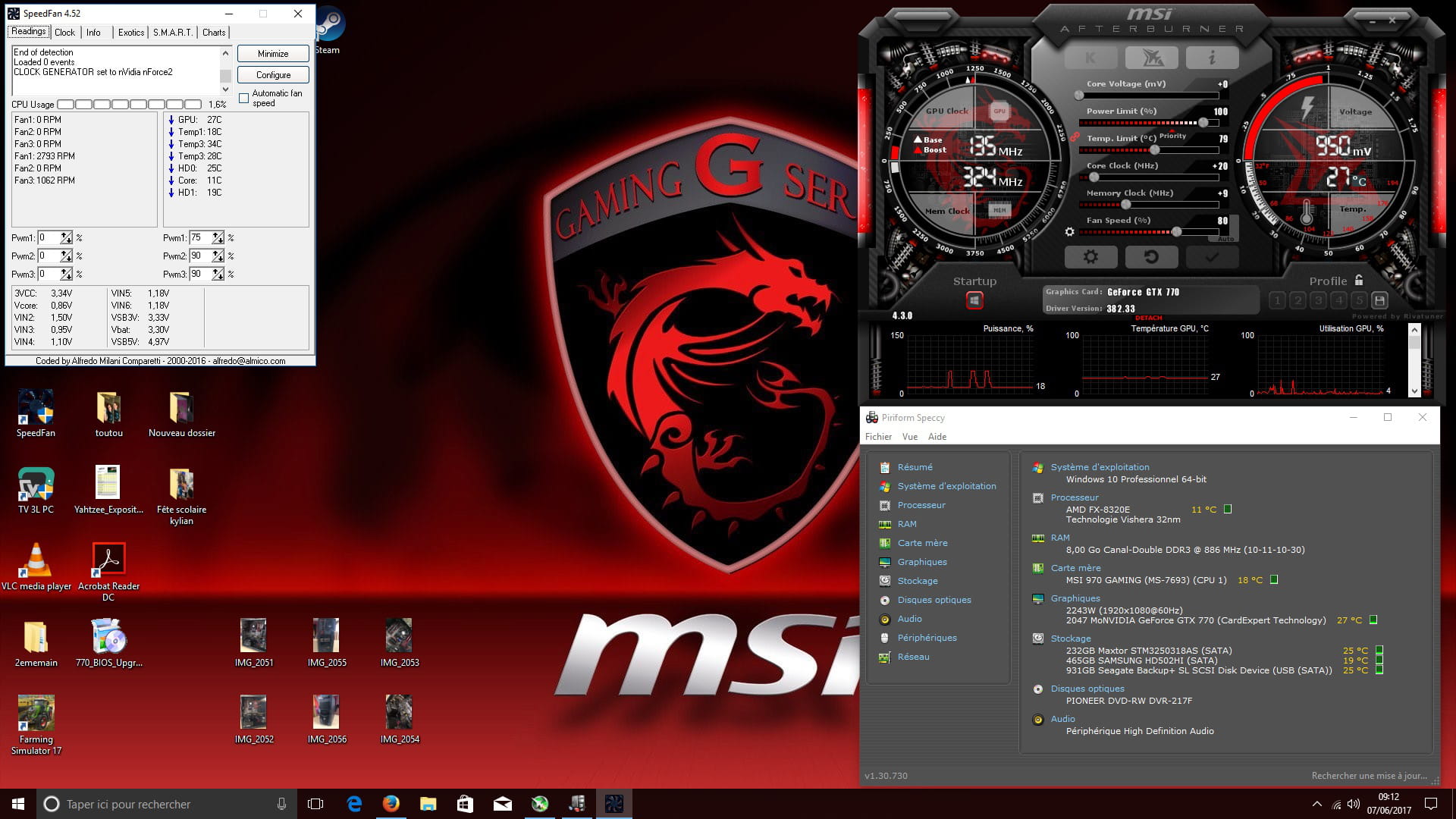Open Farming Simulator 17 desktop shortcut
1456x819 pixels.
[36, 726]
